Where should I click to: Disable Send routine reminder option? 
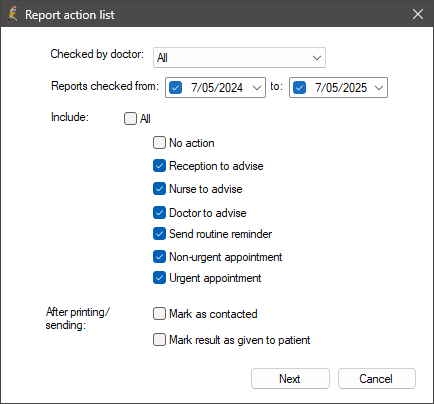159,234
